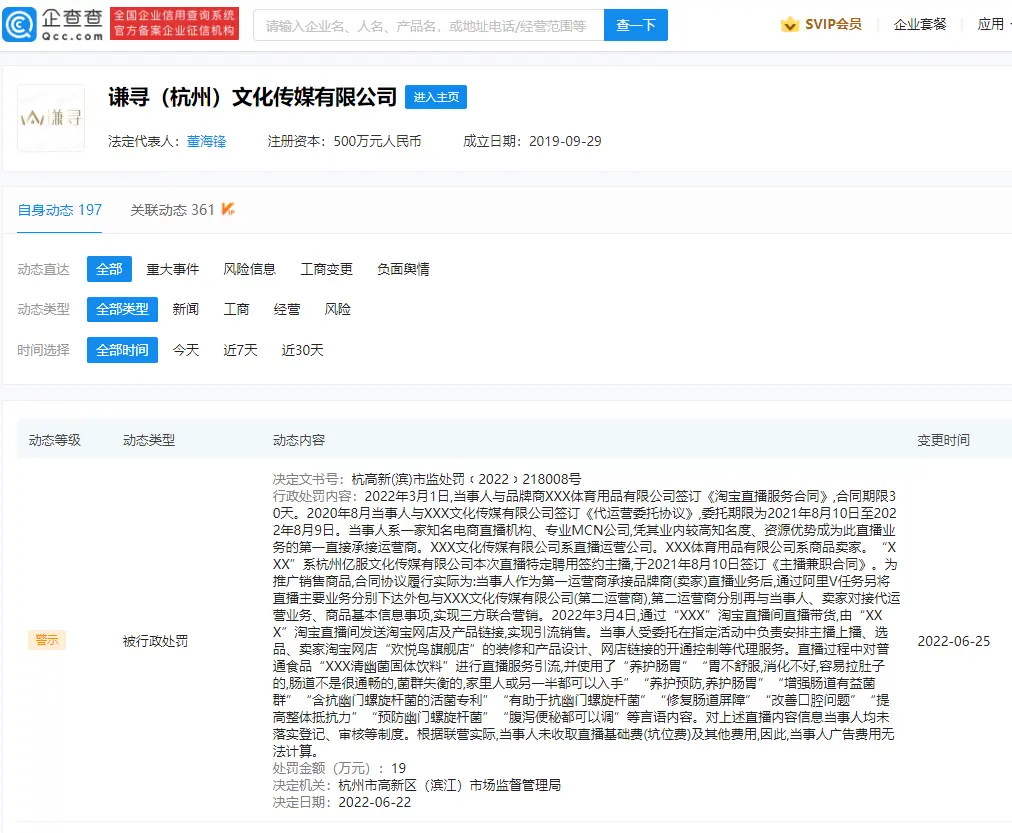Open legal representative 董海锋 link
1012x833 pixels.
pos(206,141)
